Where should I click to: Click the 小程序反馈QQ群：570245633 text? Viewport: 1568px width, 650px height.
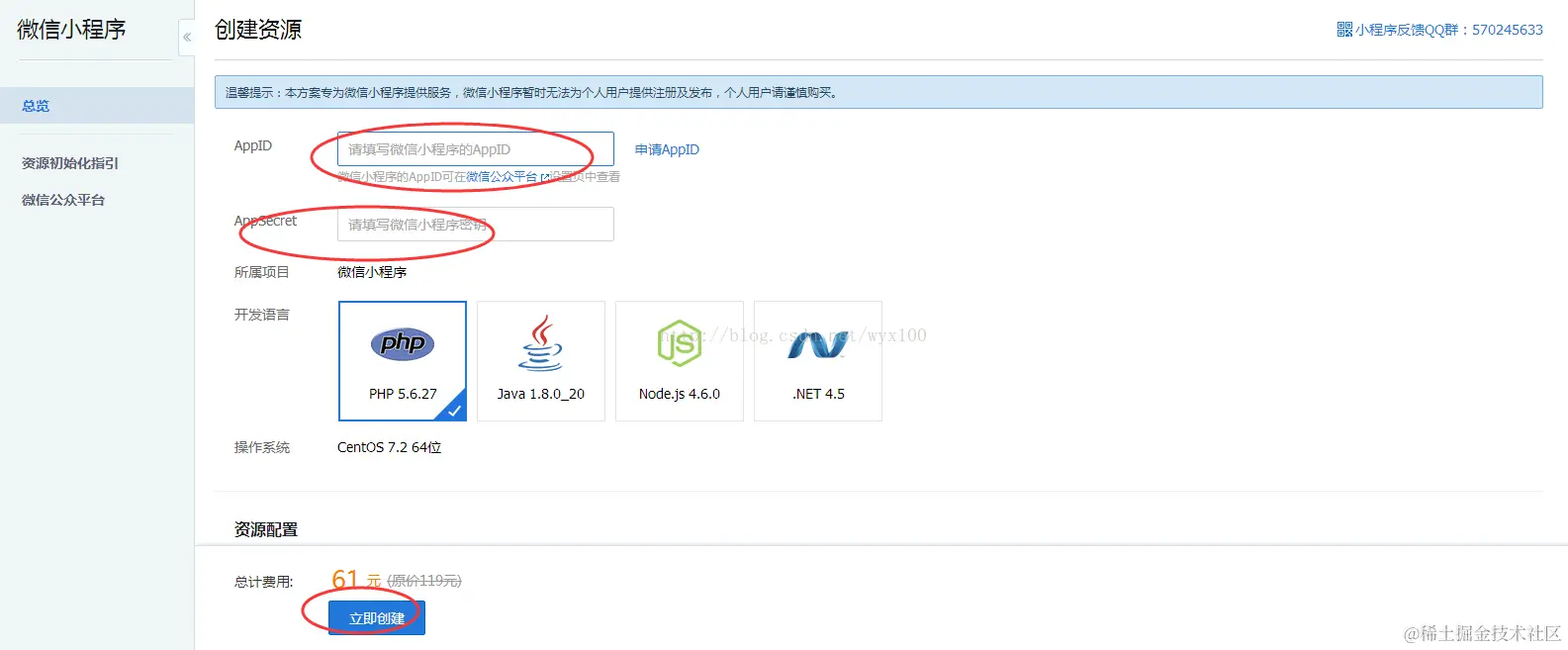pos(1449,30)
